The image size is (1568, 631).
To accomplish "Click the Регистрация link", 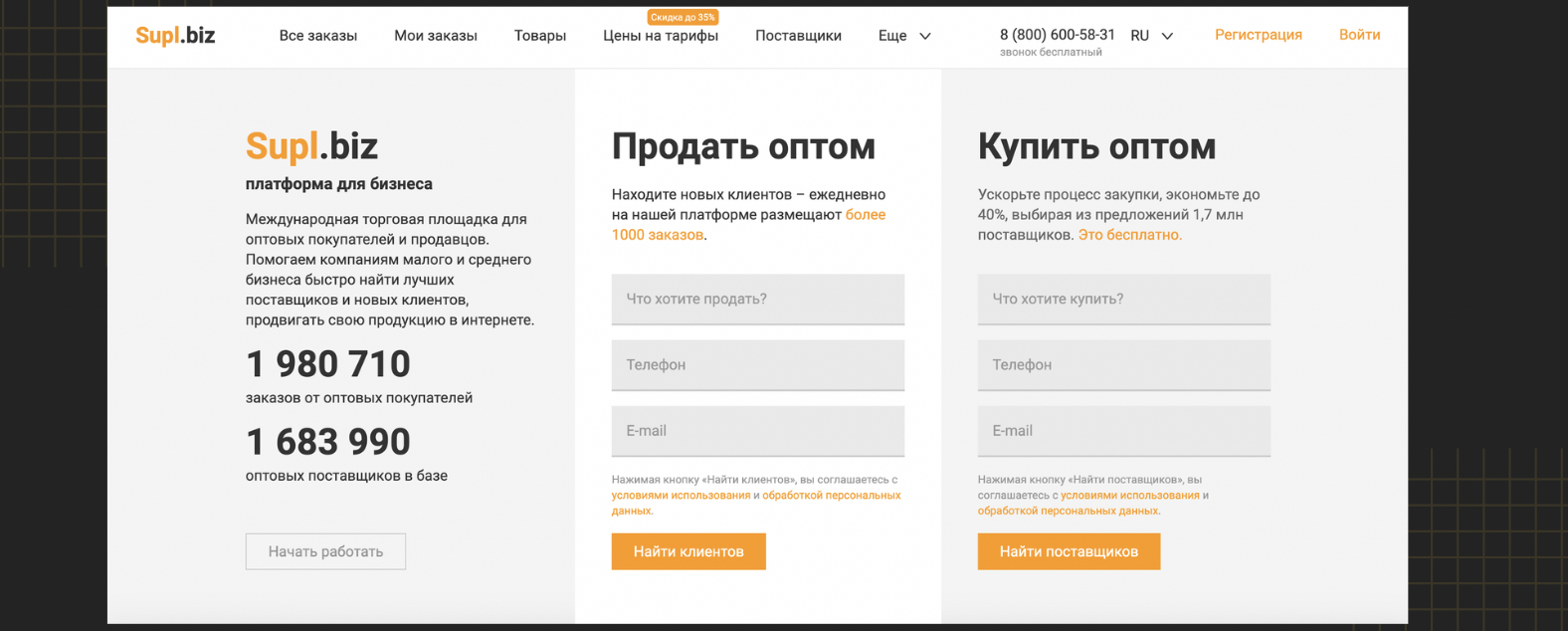I will coord(1259,35).
